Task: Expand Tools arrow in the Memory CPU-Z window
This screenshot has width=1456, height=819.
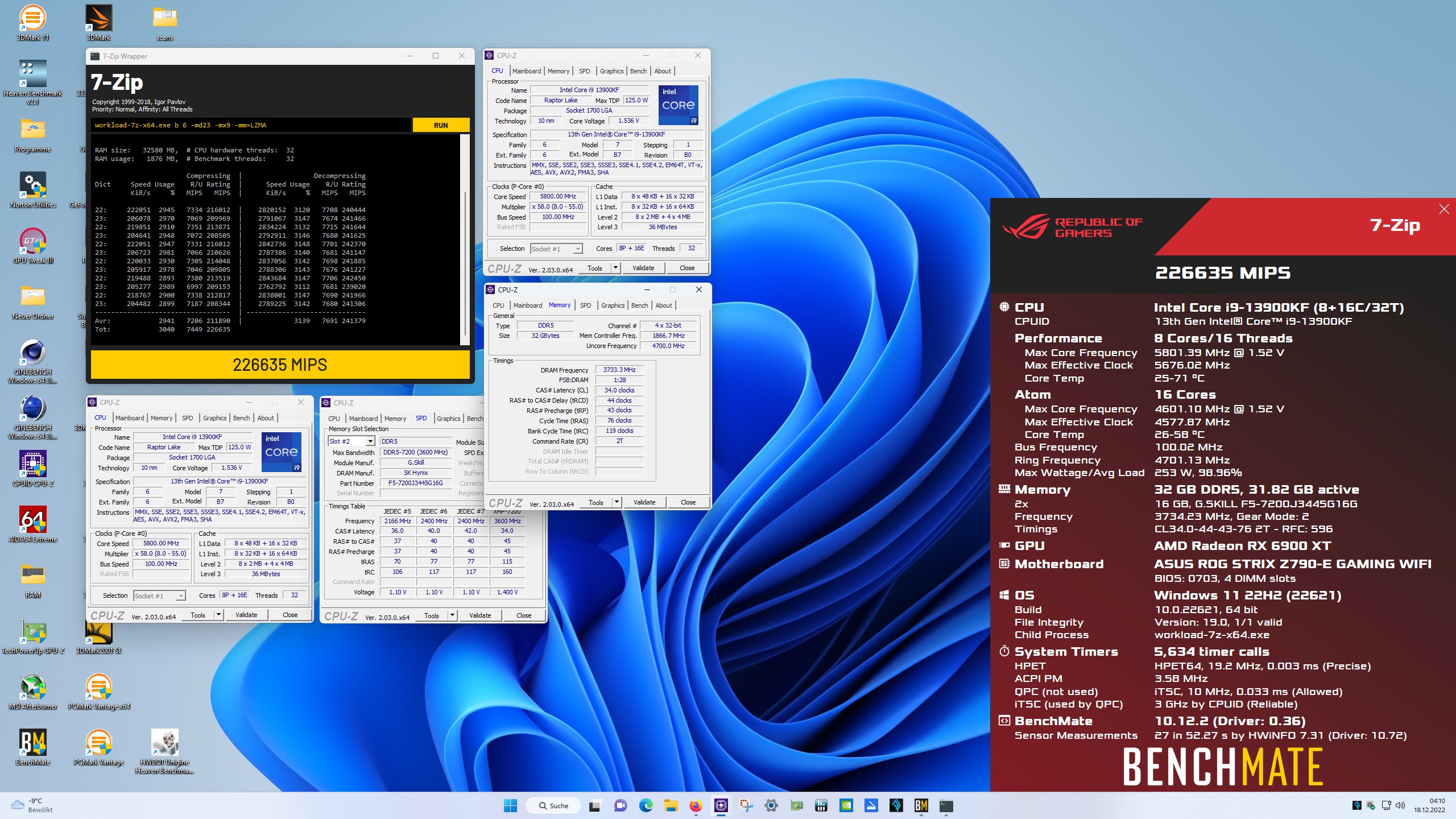Action: (x=616, y=502)
